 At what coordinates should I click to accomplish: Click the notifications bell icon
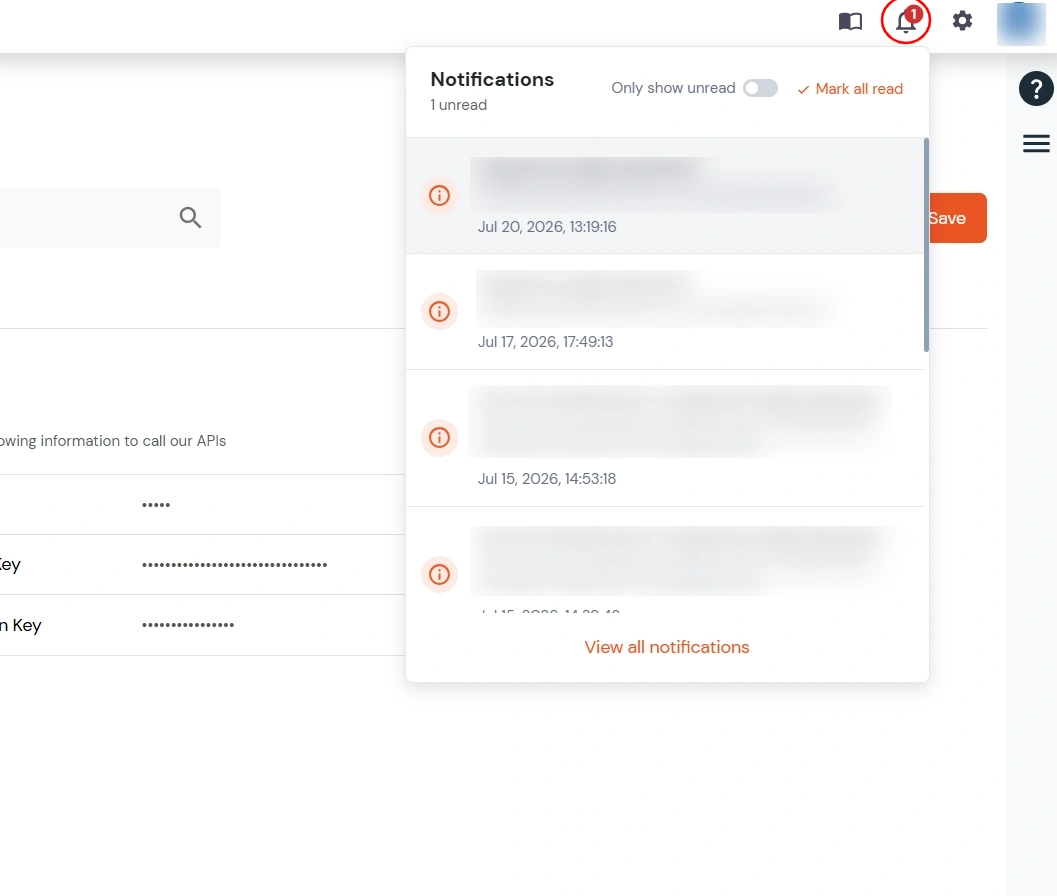pyautogui.click(x=905, y=21)
